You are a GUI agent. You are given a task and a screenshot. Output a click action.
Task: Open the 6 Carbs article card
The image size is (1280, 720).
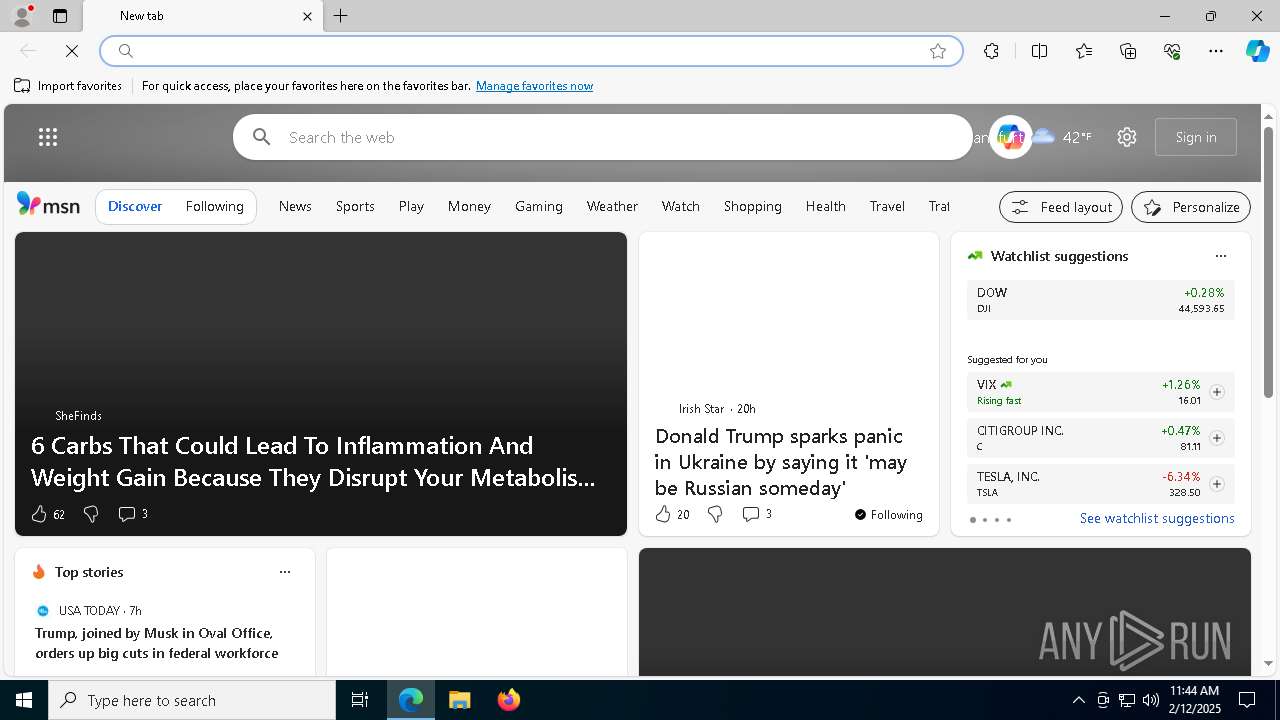pyautogui.click(x=321, y=384)
